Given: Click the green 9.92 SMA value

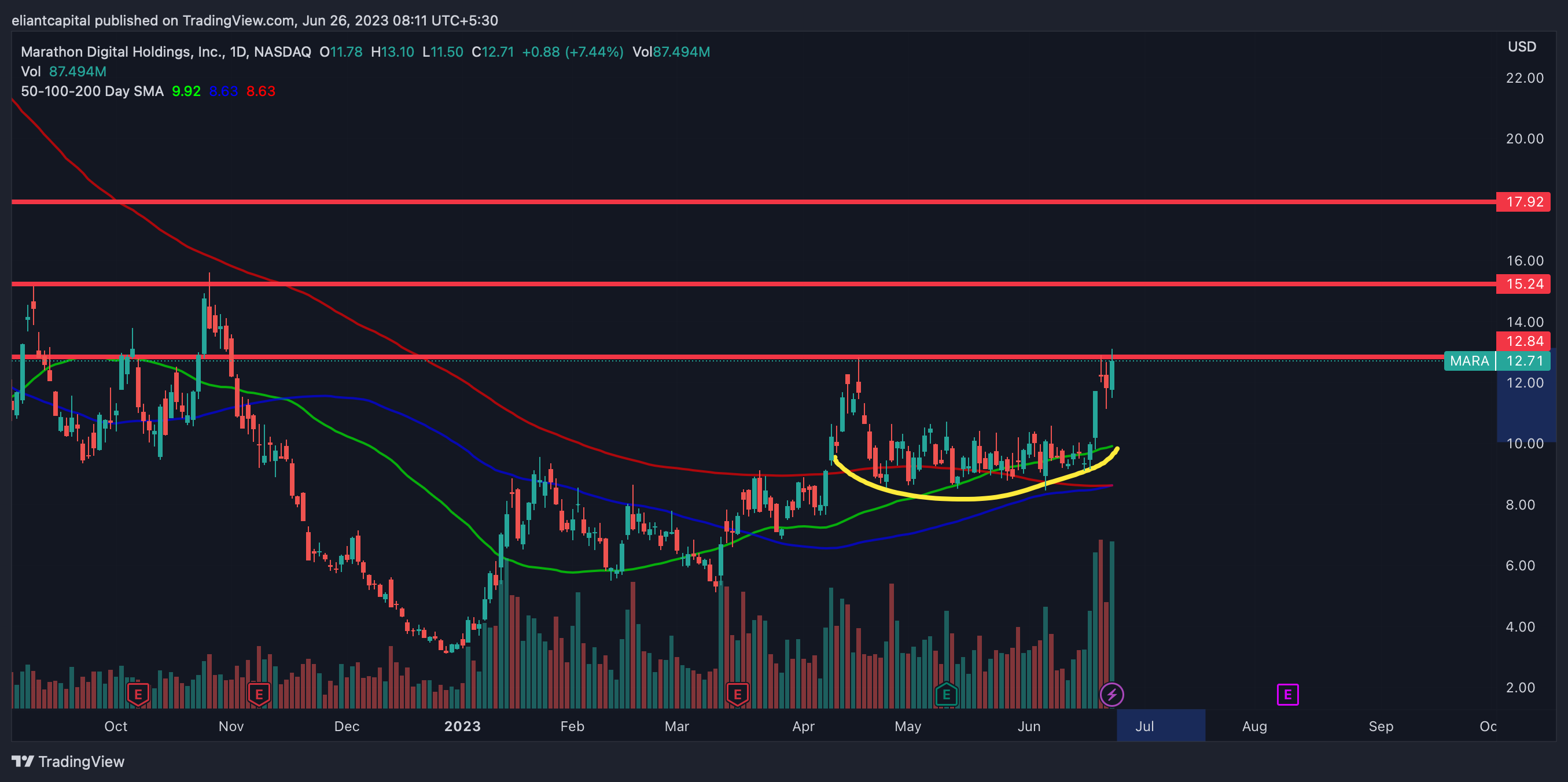Looking at the screenshot, I should click(x=186, y=91).
